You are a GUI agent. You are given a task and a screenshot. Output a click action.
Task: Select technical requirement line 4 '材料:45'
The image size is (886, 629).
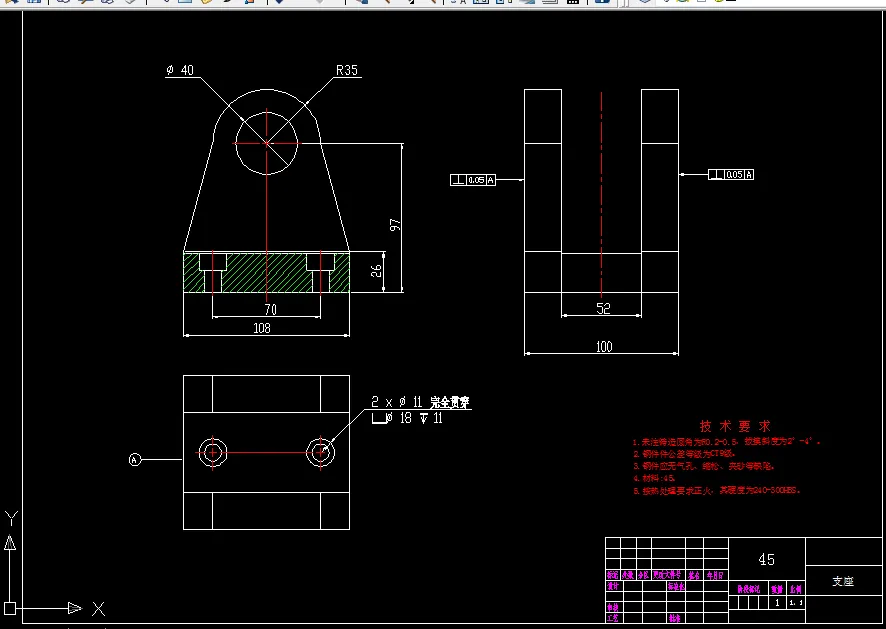(654, 478)
